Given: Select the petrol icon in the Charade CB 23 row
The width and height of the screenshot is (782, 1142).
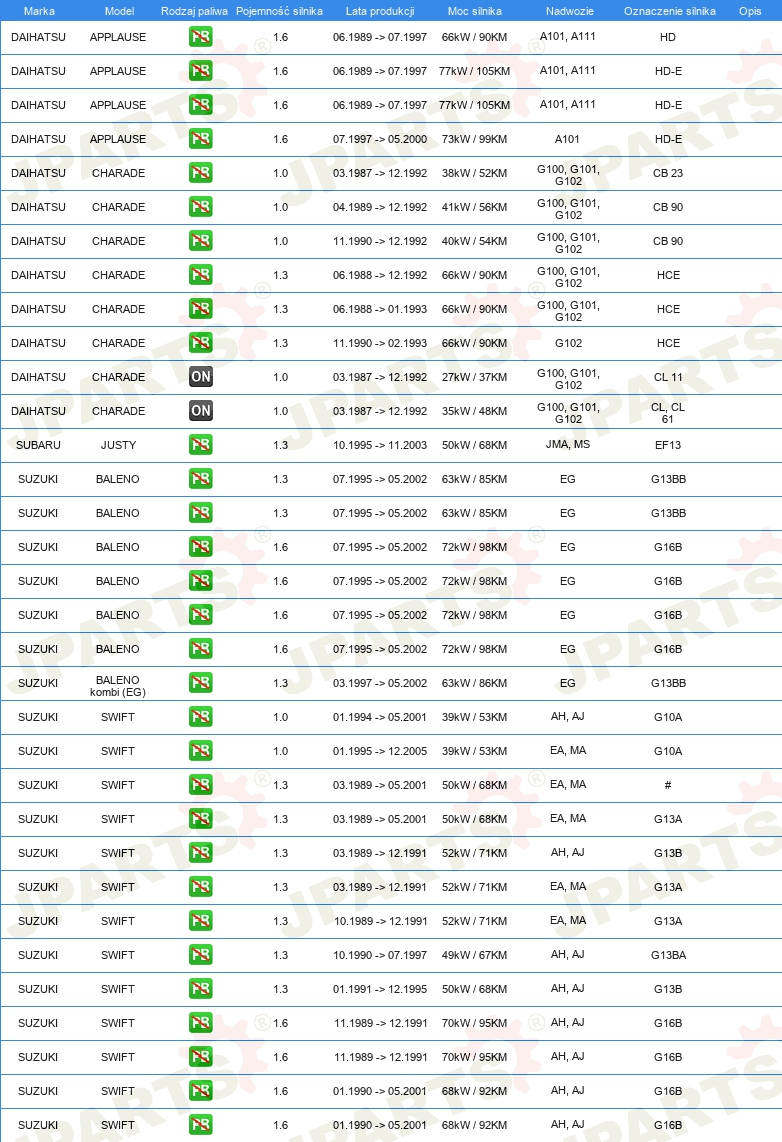Looking at the screenshot, I should 201,173.
